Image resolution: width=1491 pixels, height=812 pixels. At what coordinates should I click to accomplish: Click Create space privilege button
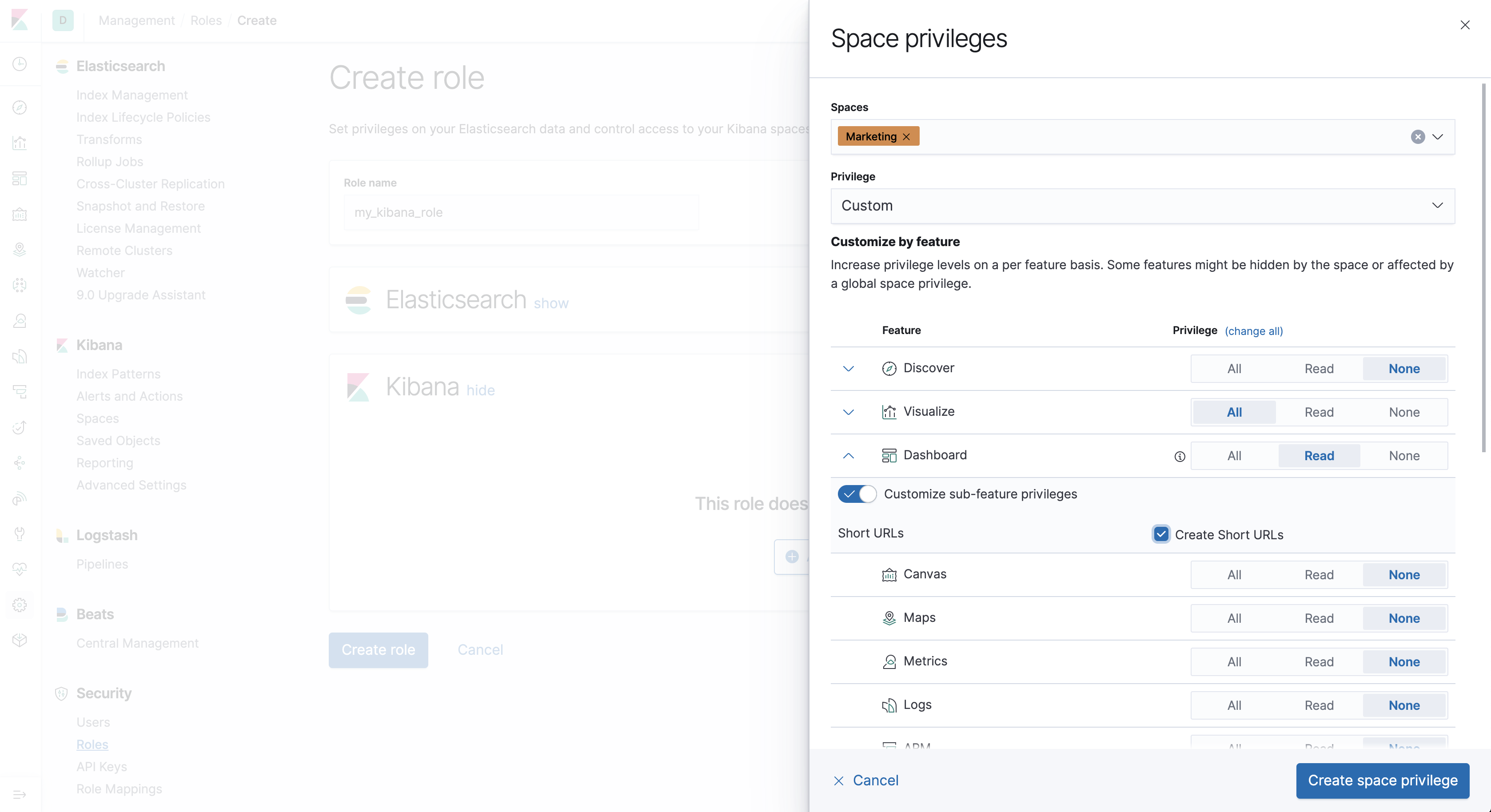[x=1383, y=780]
